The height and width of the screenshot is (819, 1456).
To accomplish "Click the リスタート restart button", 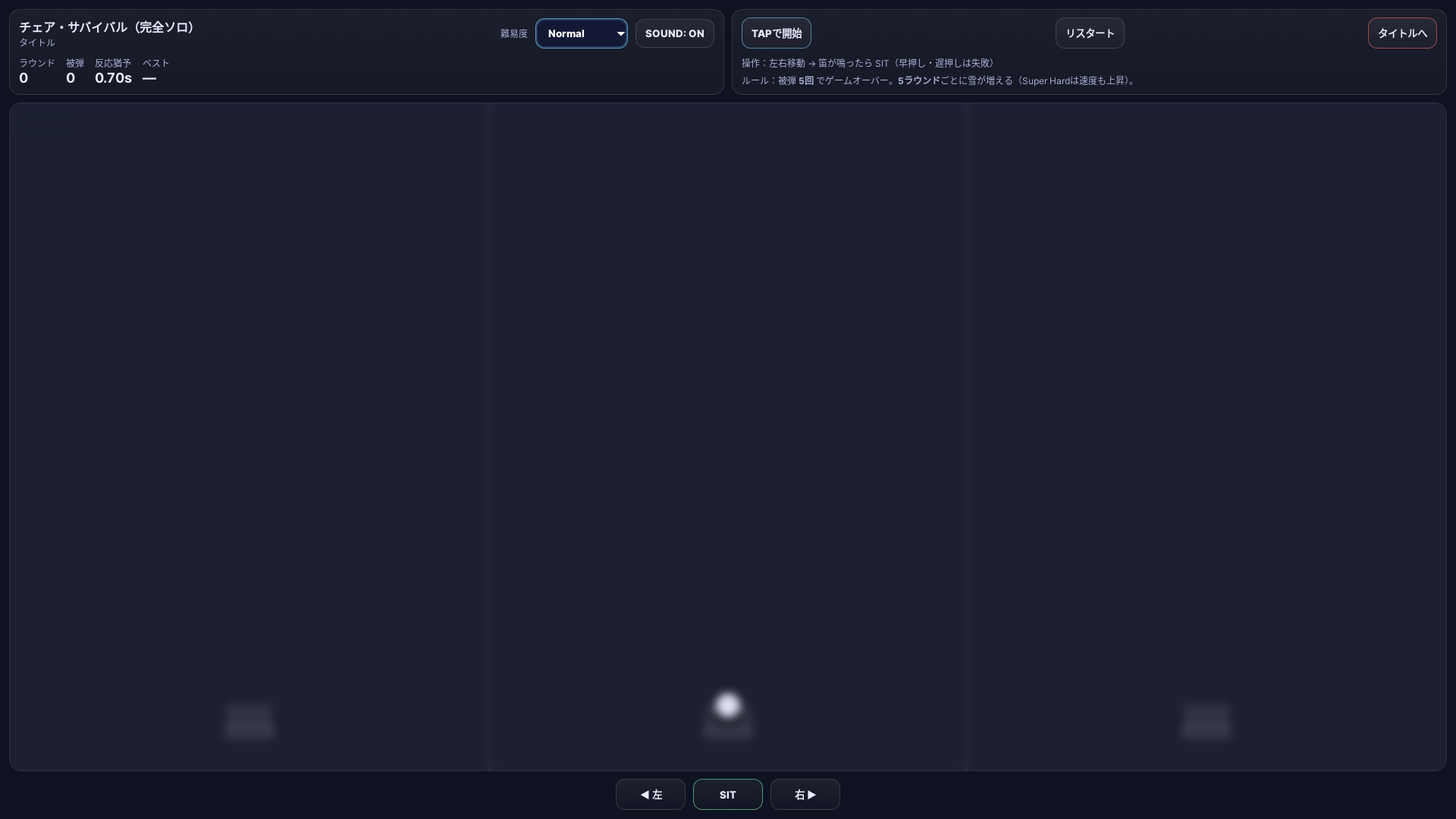I will (1089, 33).
